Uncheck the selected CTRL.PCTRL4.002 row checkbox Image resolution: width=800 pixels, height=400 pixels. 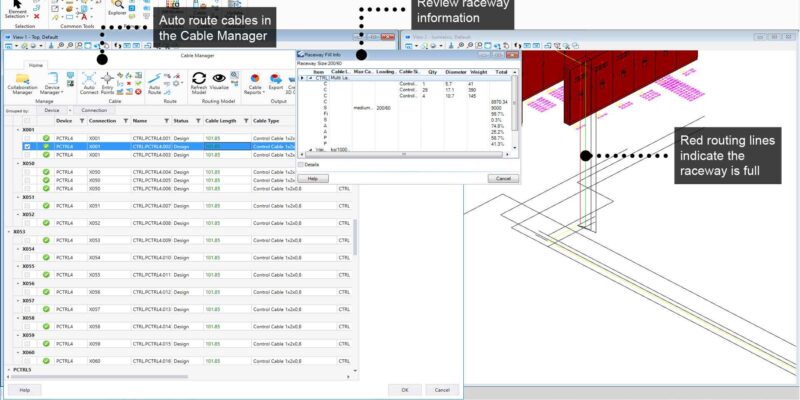27,146
